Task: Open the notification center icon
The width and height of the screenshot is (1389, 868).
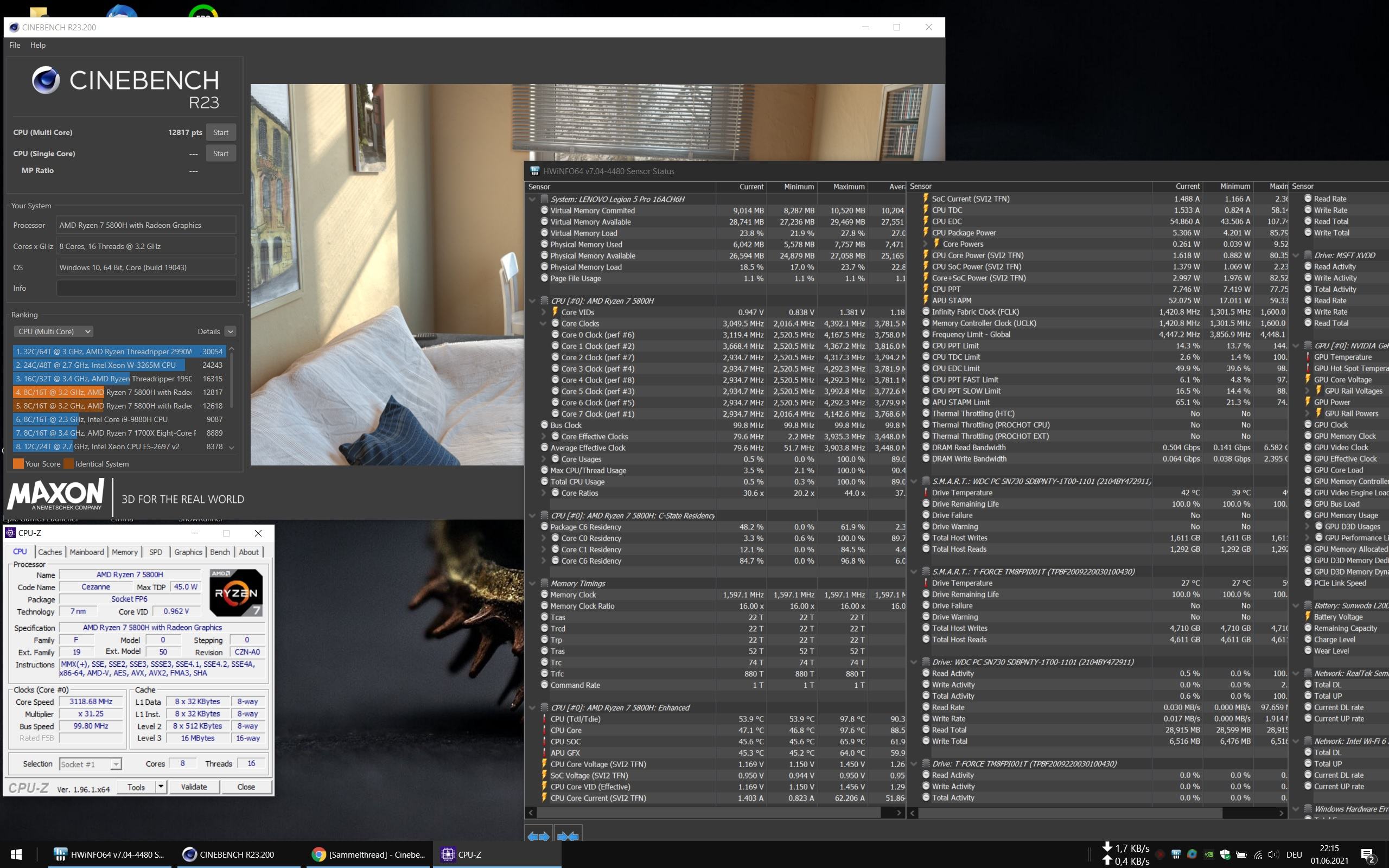Action: [x=1368, y=856]
